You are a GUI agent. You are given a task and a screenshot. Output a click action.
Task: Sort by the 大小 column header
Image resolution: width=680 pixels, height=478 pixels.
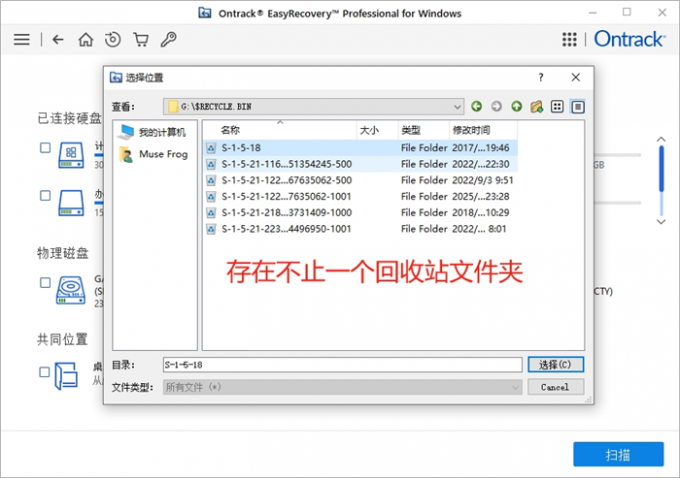(x=377, y=130)
